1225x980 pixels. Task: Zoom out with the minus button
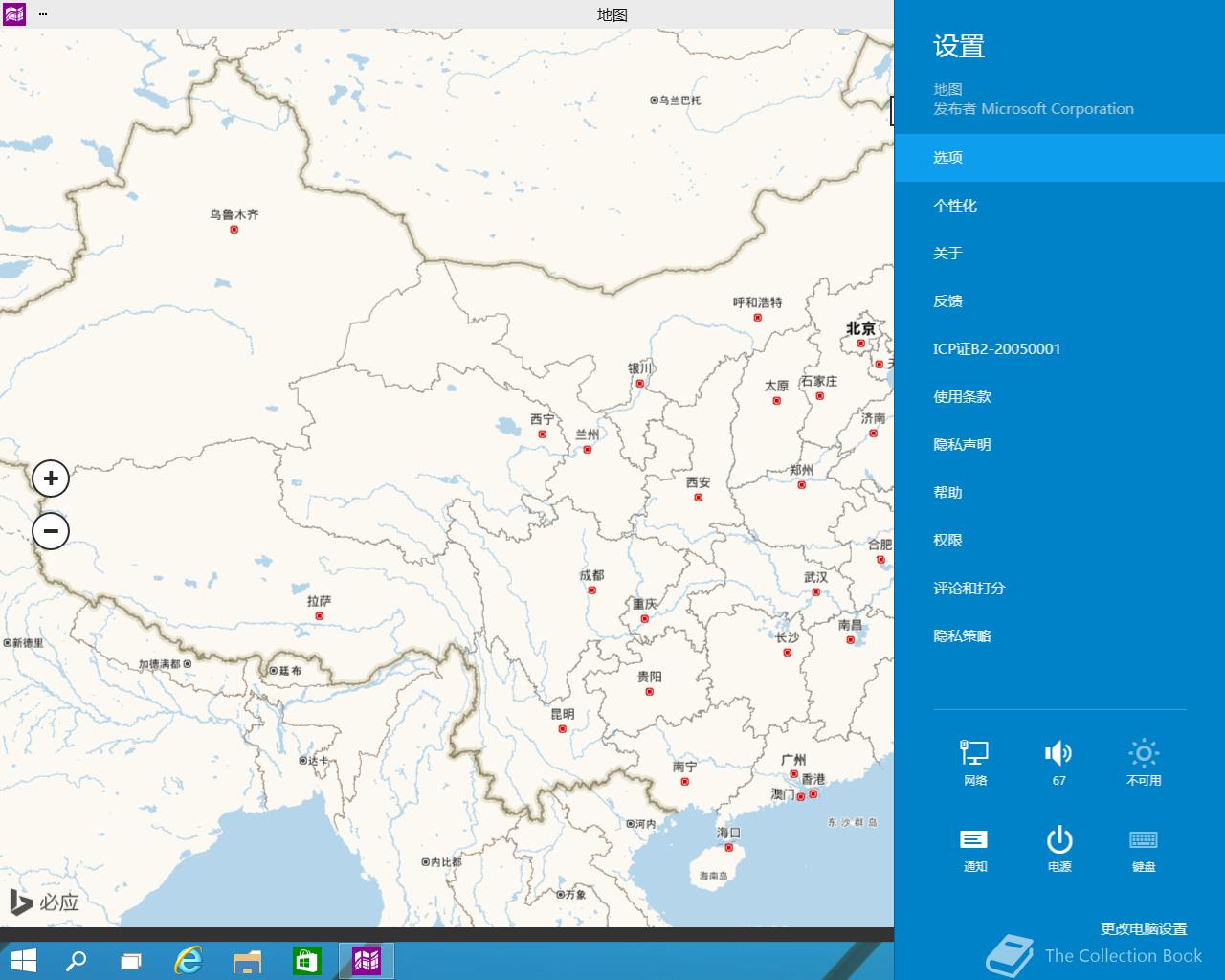coord(51,530)
